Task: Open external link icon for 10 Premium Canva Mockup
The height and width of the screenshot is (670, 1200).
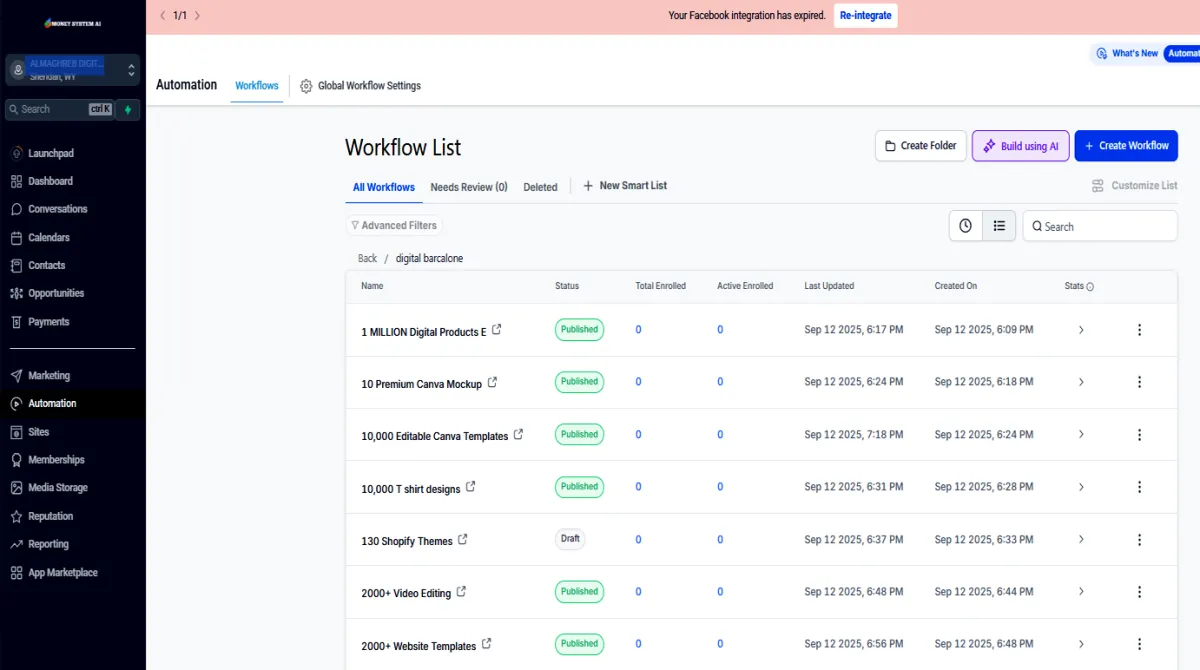Action: pos(492,382)
